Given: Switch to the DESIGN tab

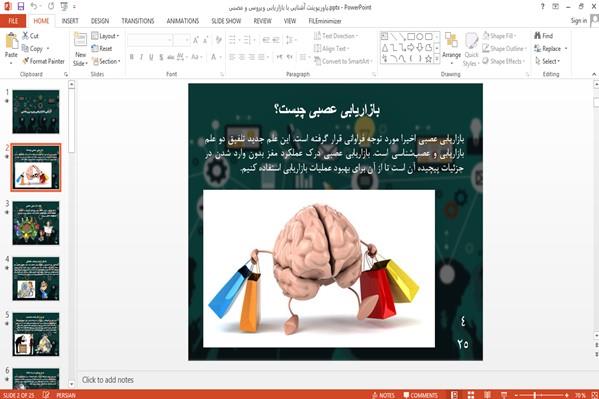Looking at the screenshot, I should (x=100, y=21).
